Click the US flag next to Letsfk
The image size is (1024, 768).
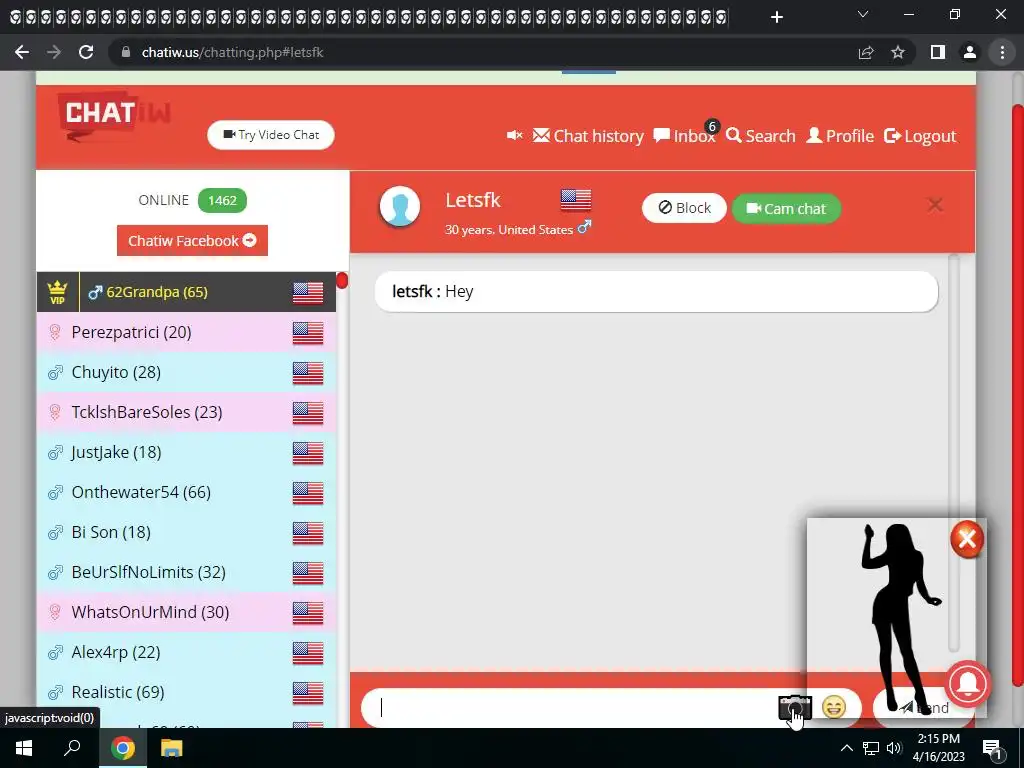tap(576, 200)
